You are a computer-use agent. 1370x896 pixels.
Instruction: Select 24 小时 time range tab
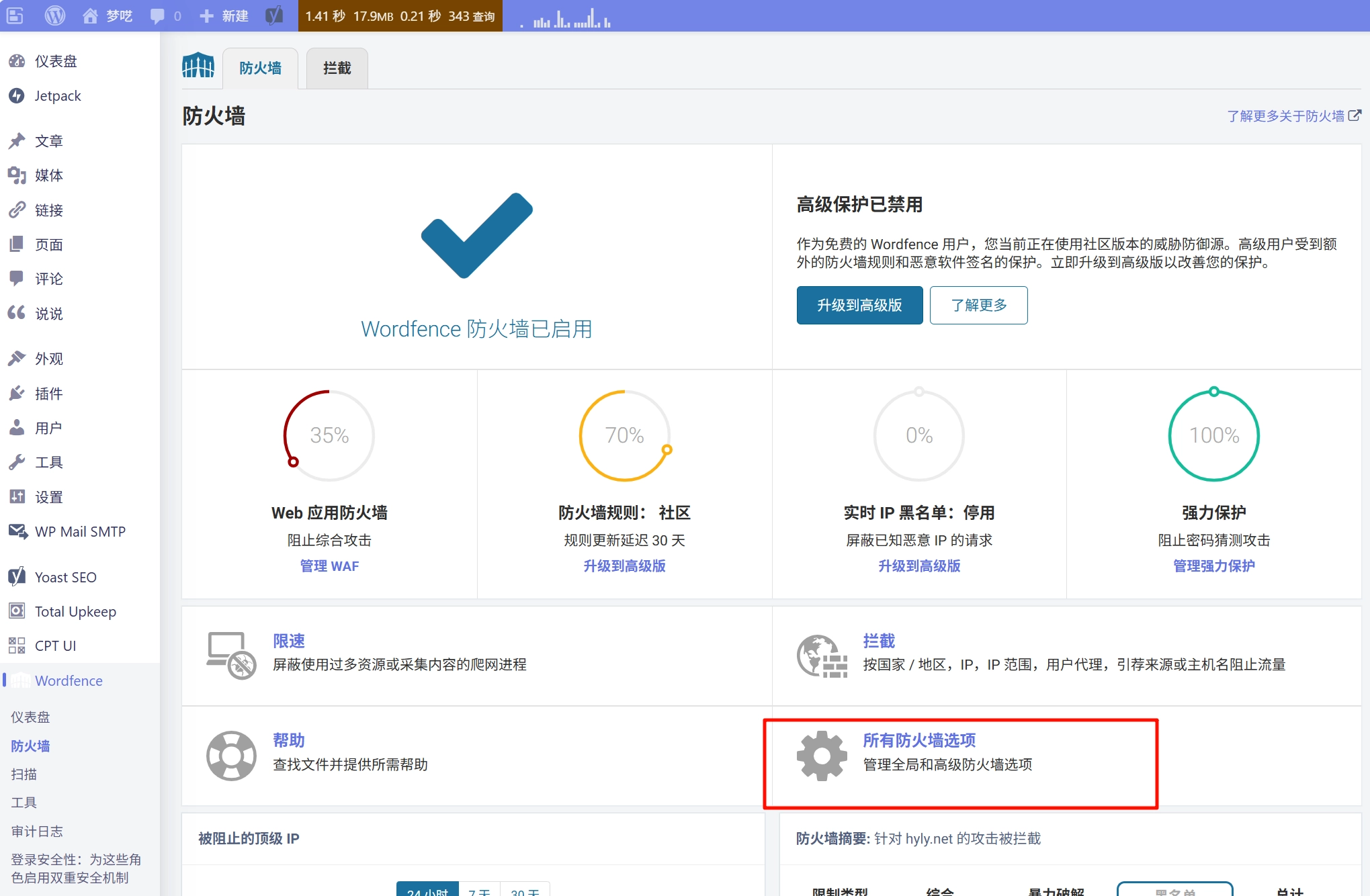(427, 890)
